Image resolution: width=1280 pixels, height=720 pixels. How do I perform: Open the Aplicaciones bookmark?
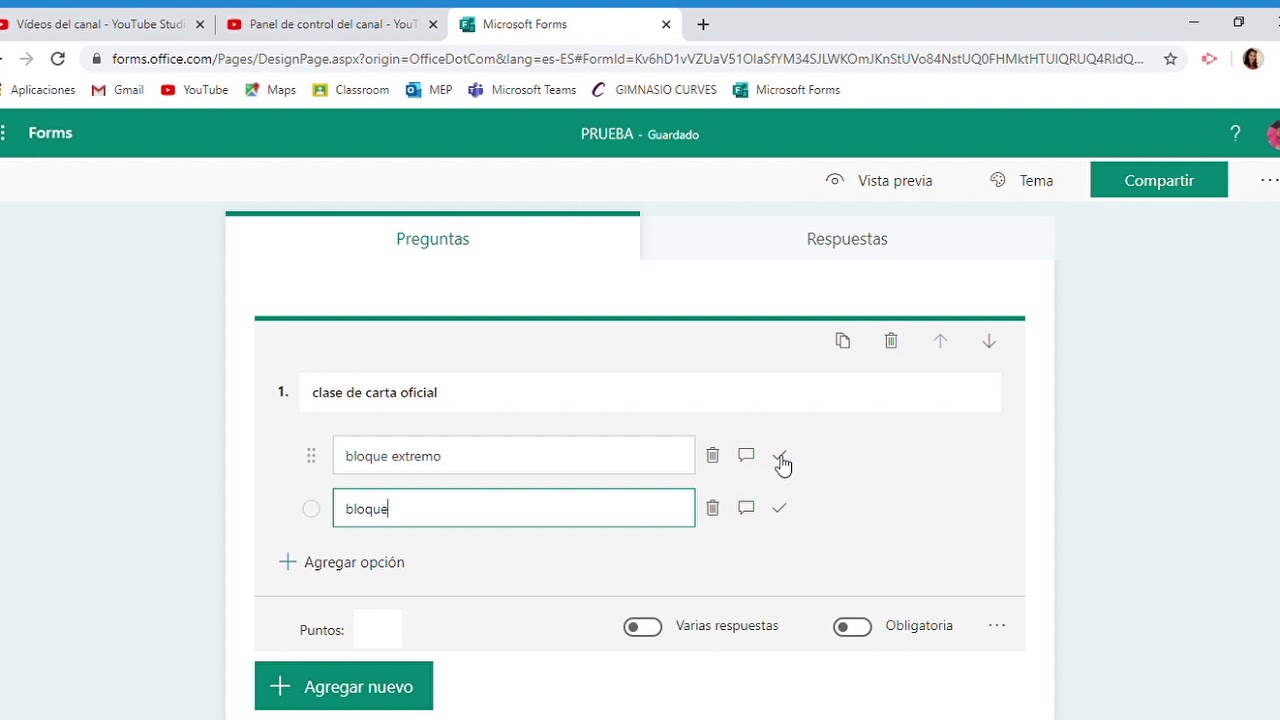[x=40, y=90]
